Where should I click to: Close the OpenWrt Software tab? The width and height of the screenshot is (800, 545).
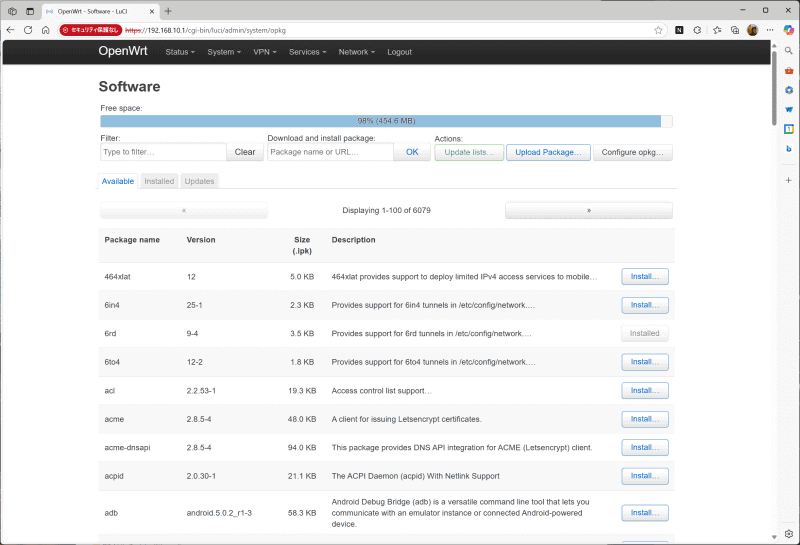point(152,11)
